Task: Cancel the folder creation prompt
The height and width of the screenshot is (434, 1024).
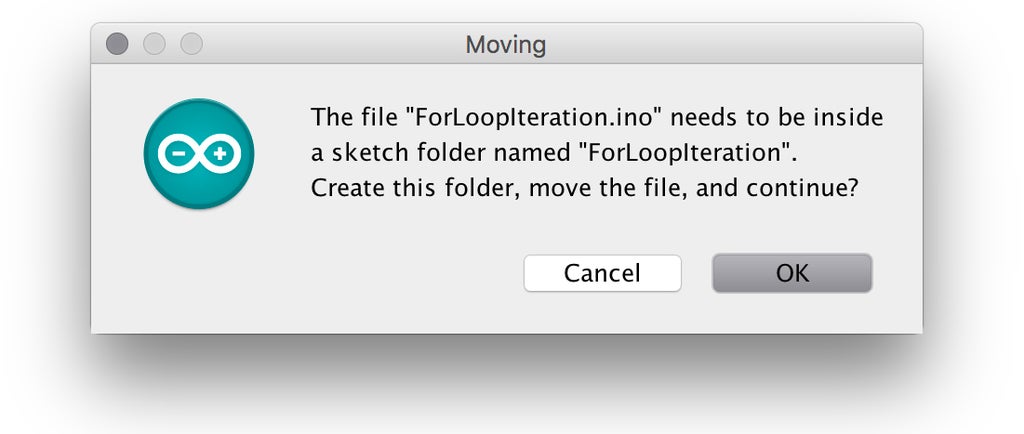Action: click(602, 273)
